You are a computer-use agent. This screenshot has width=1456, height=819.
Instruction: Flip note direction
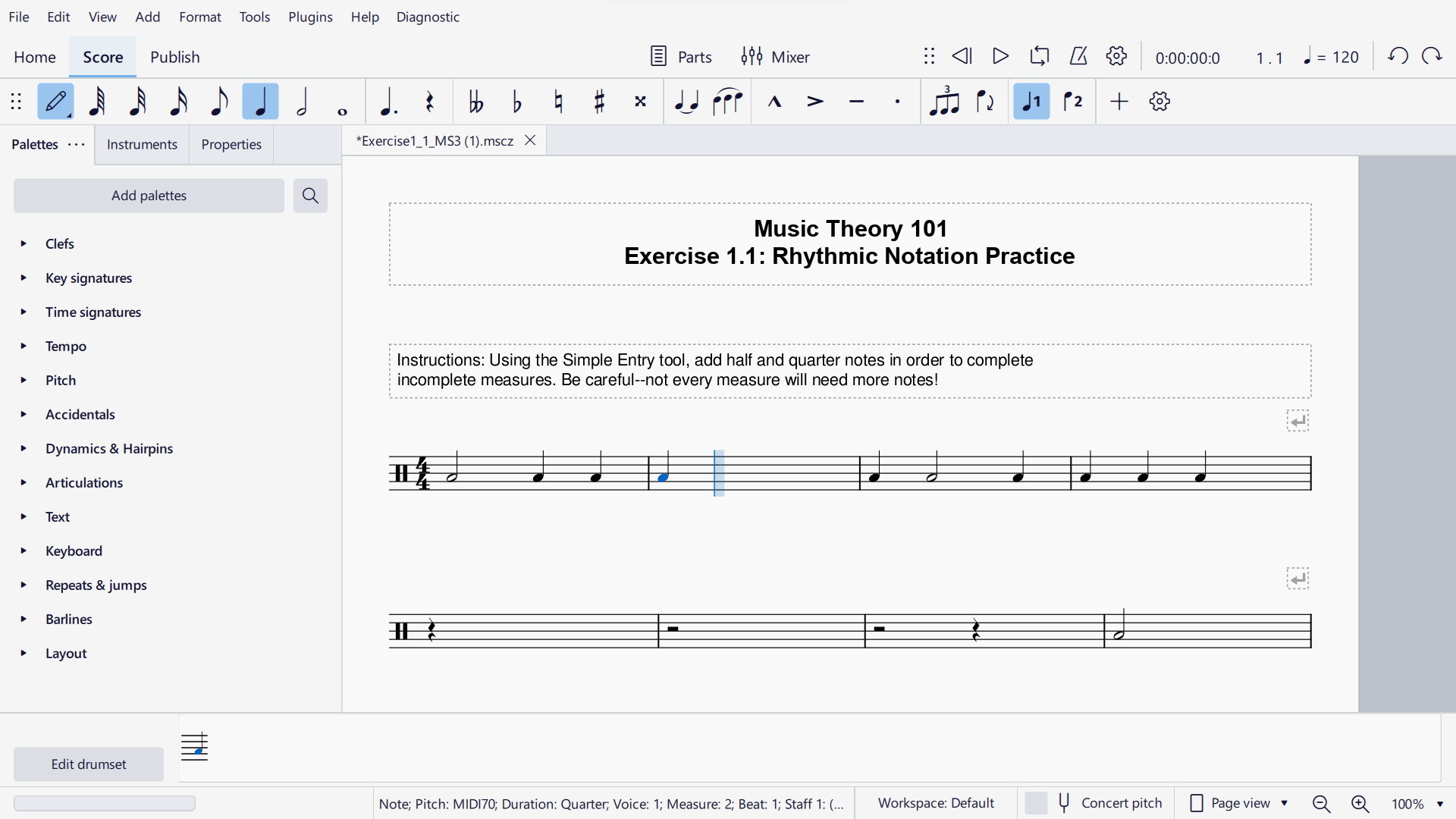[986, 102]
